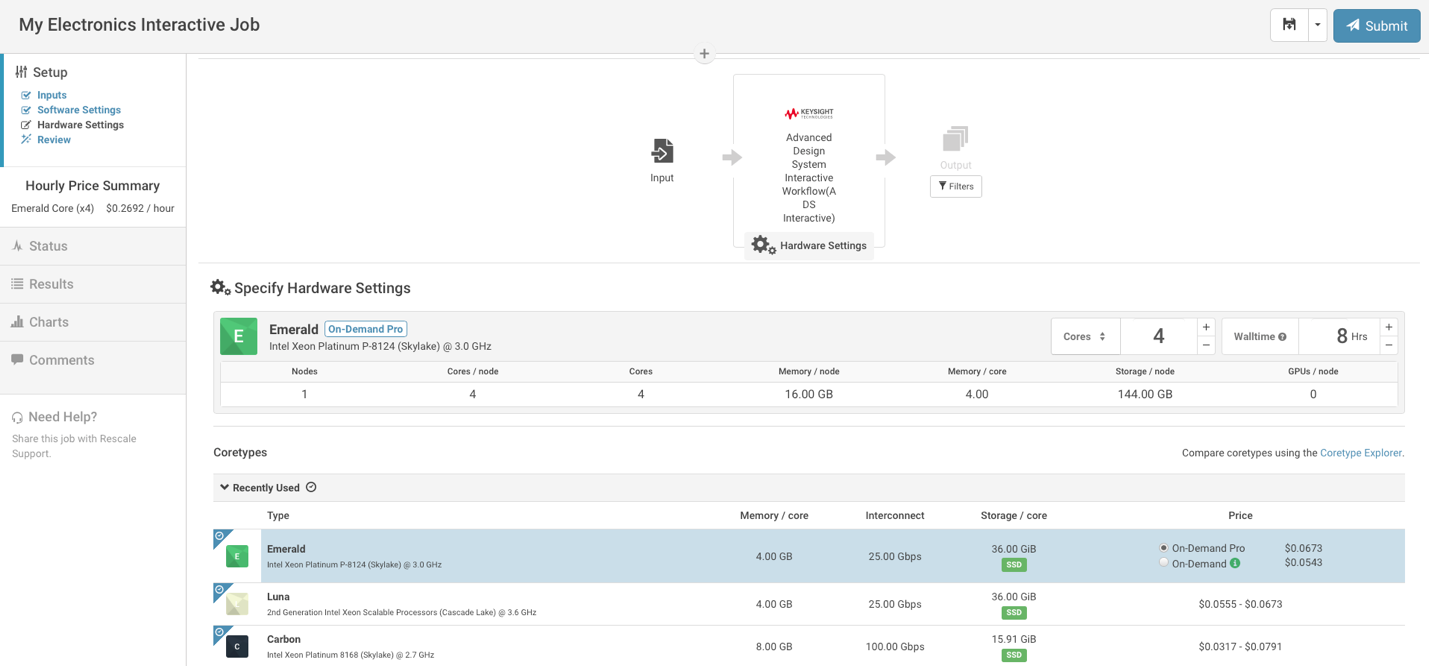This screenshot has height=666, width=1429.
Task: Click the green Emerald coretype icon in list
Action: (x=237, y=557)
